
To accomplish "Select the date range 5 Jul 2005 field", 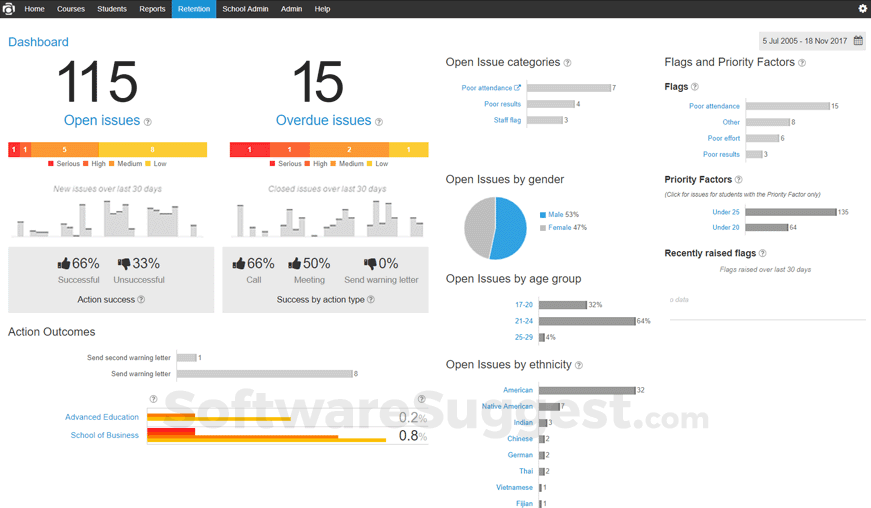I will [803, 41].
